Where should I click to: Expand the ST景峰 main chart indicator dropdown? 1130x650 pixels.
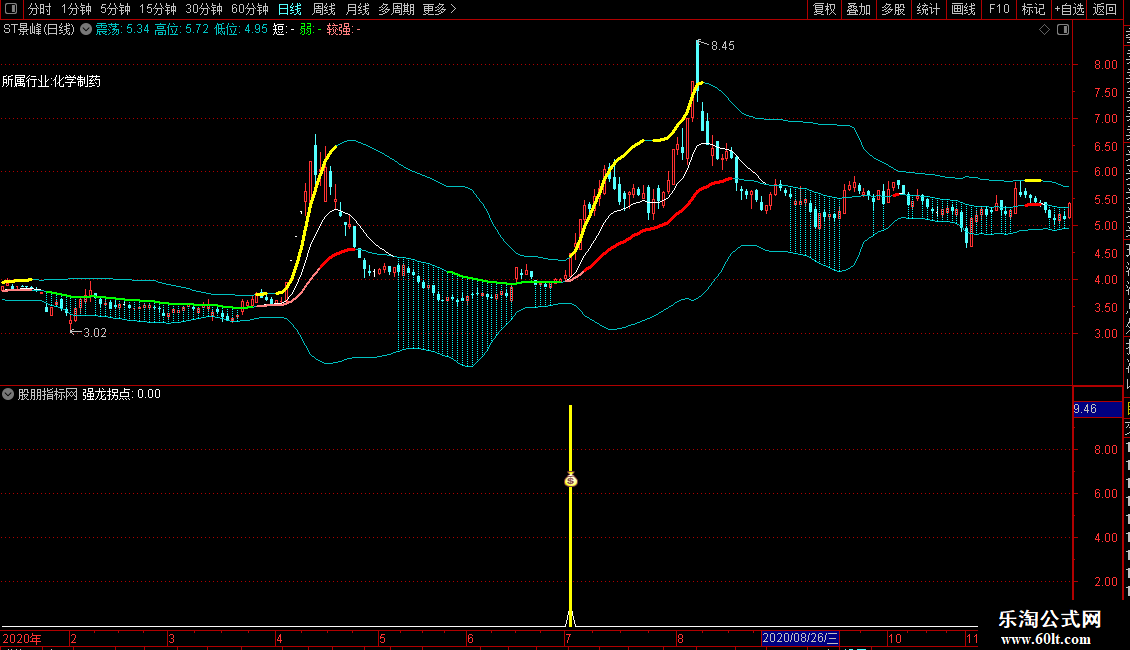[85, 29]
